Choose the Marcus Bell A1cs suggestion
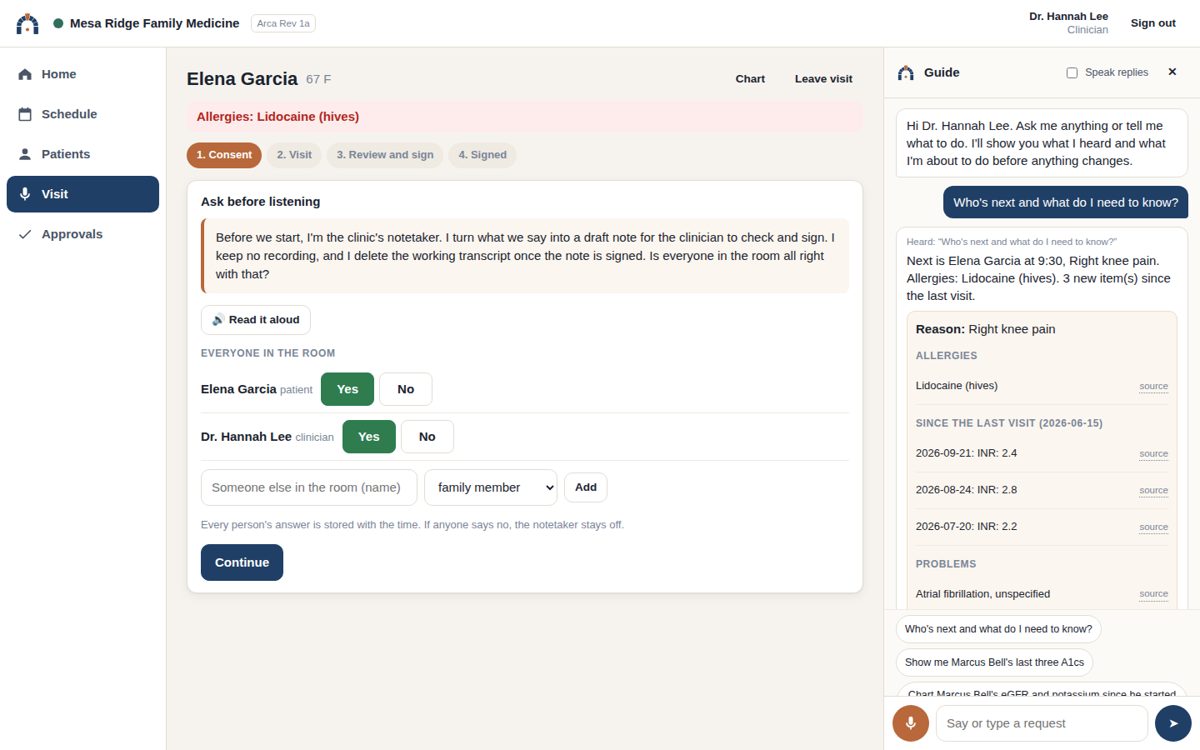This screenshot has height=750, width=1200. pyautogui.click(x=995, y=662)
